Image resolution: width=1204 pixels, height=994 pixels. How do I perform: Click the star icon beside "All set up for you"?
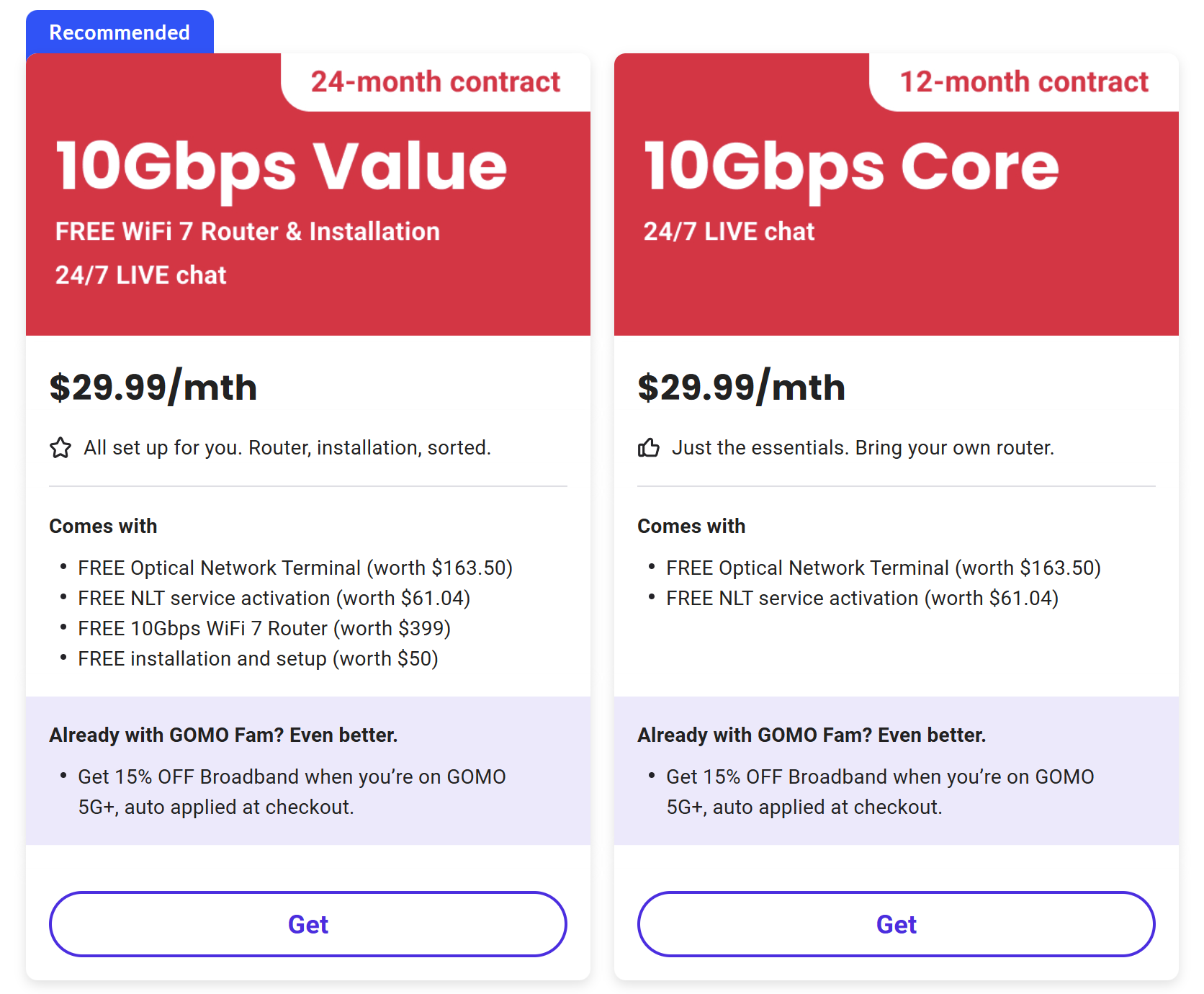point(60,448)
